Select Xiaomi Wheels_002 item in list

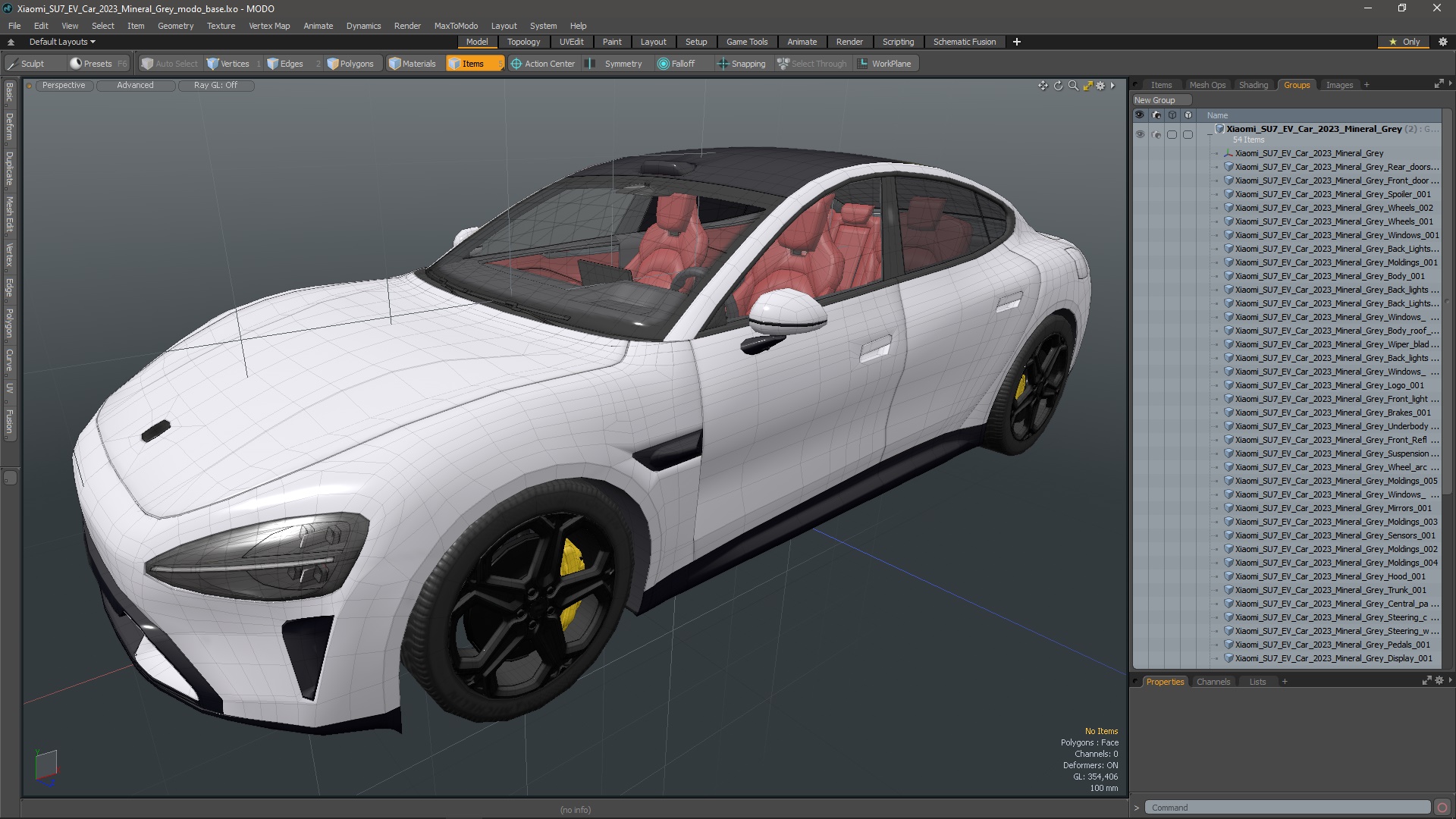pyautogui.click(x=1333, y=208)
